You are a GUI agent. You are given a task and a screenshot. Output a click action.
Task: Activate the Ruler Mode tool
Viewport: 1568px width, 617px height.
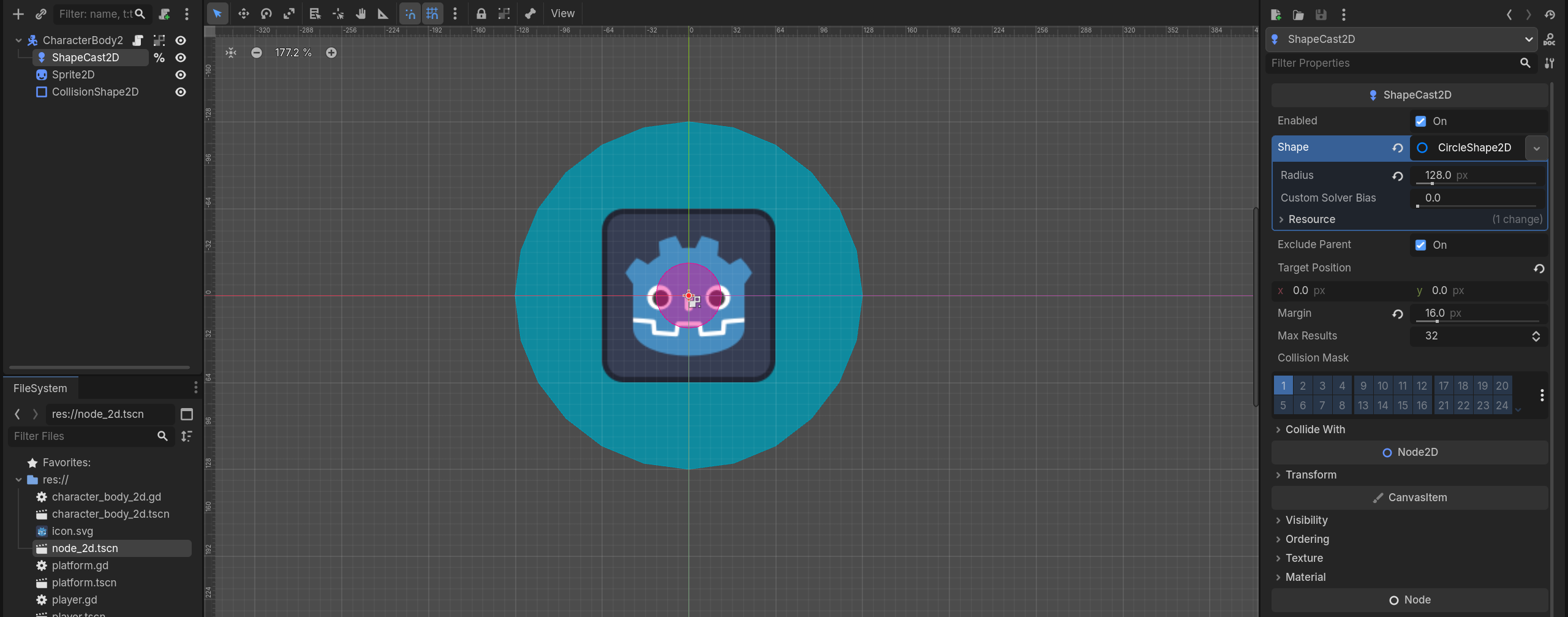tap(383, 13)
